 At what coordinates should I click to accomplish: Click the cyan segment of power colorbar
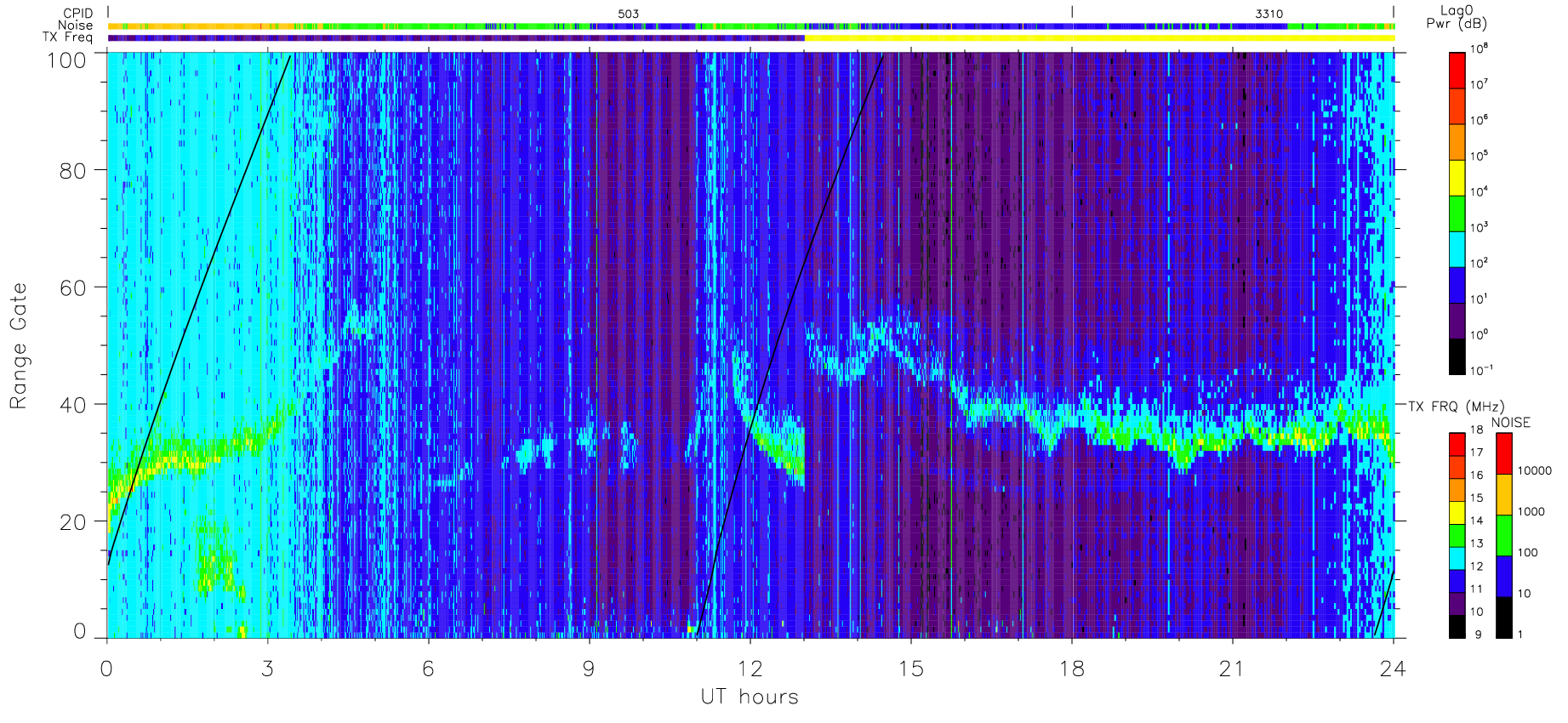pos(1457,249)
